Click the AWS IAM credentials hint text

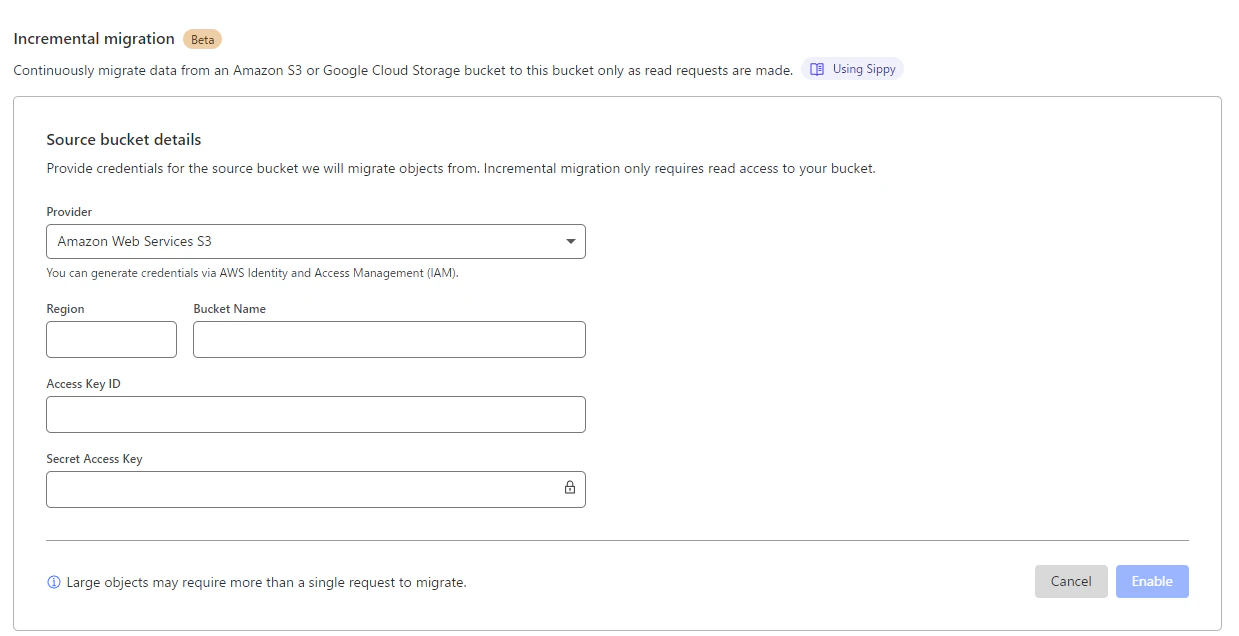point(253,273)
